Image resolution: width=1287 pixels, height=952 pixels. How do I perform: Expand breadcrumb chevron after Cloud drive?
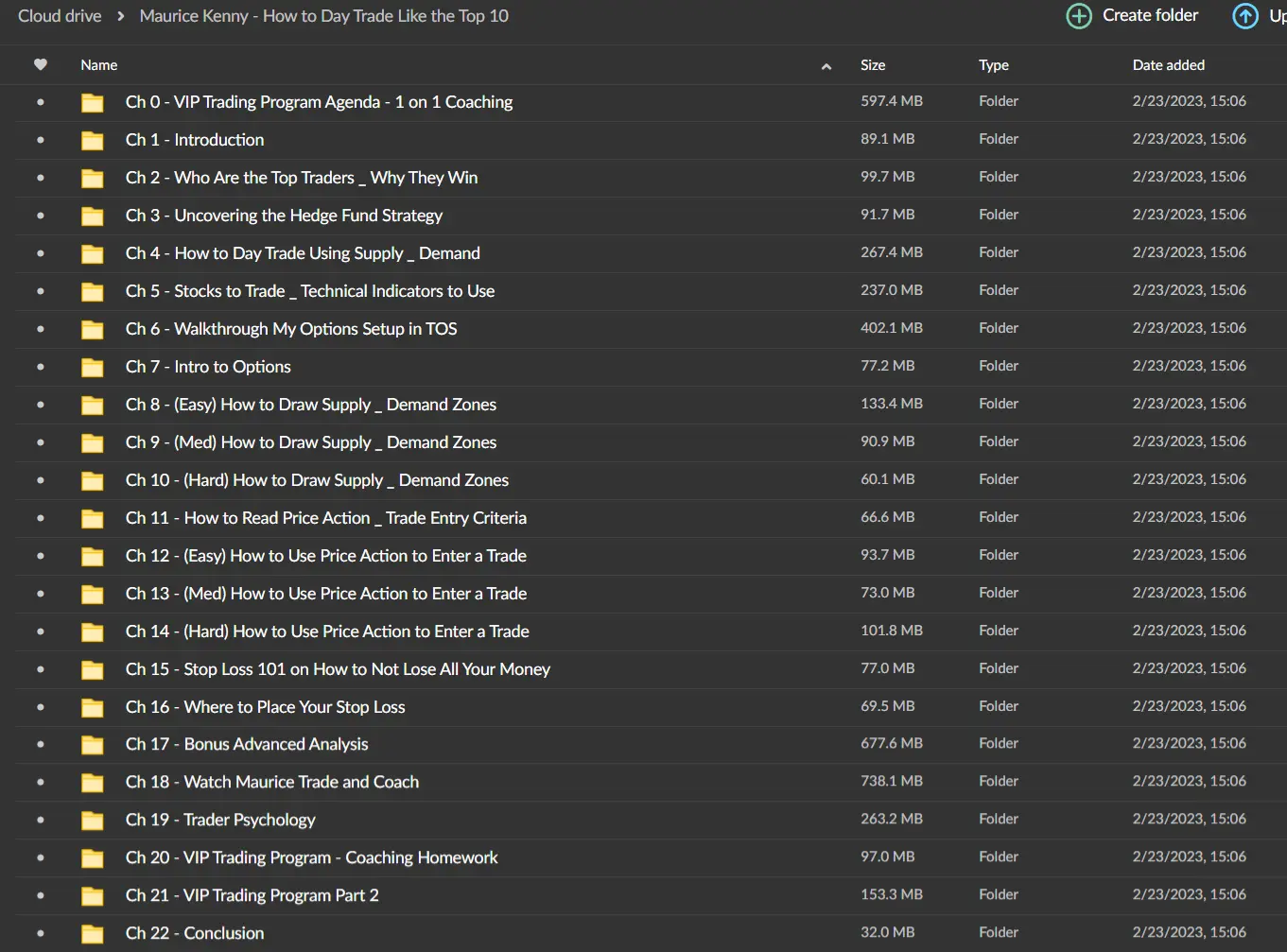121,16
